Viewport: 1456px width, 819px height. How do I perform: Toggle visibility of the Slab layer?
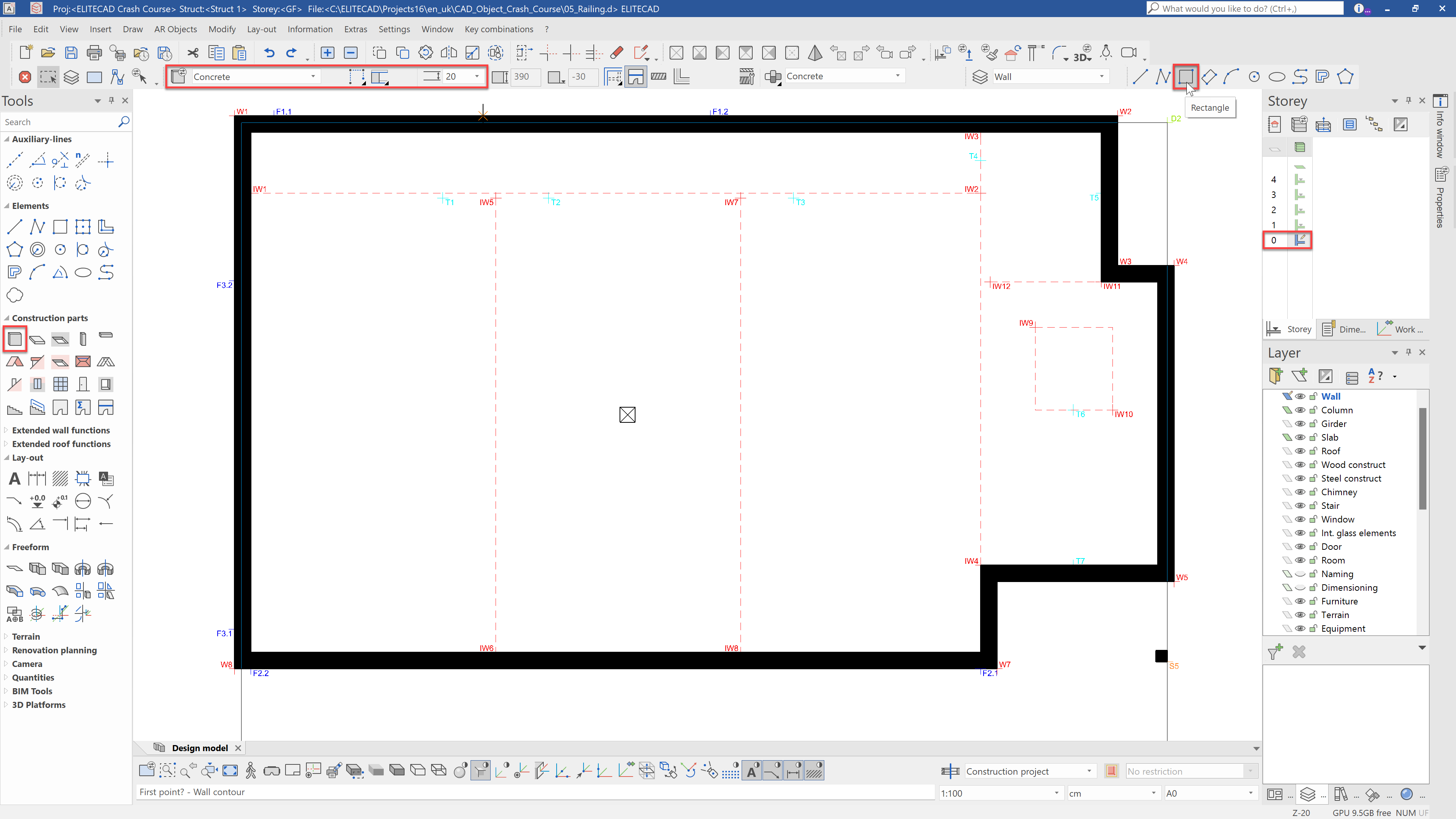click(x=1300, y=438)
